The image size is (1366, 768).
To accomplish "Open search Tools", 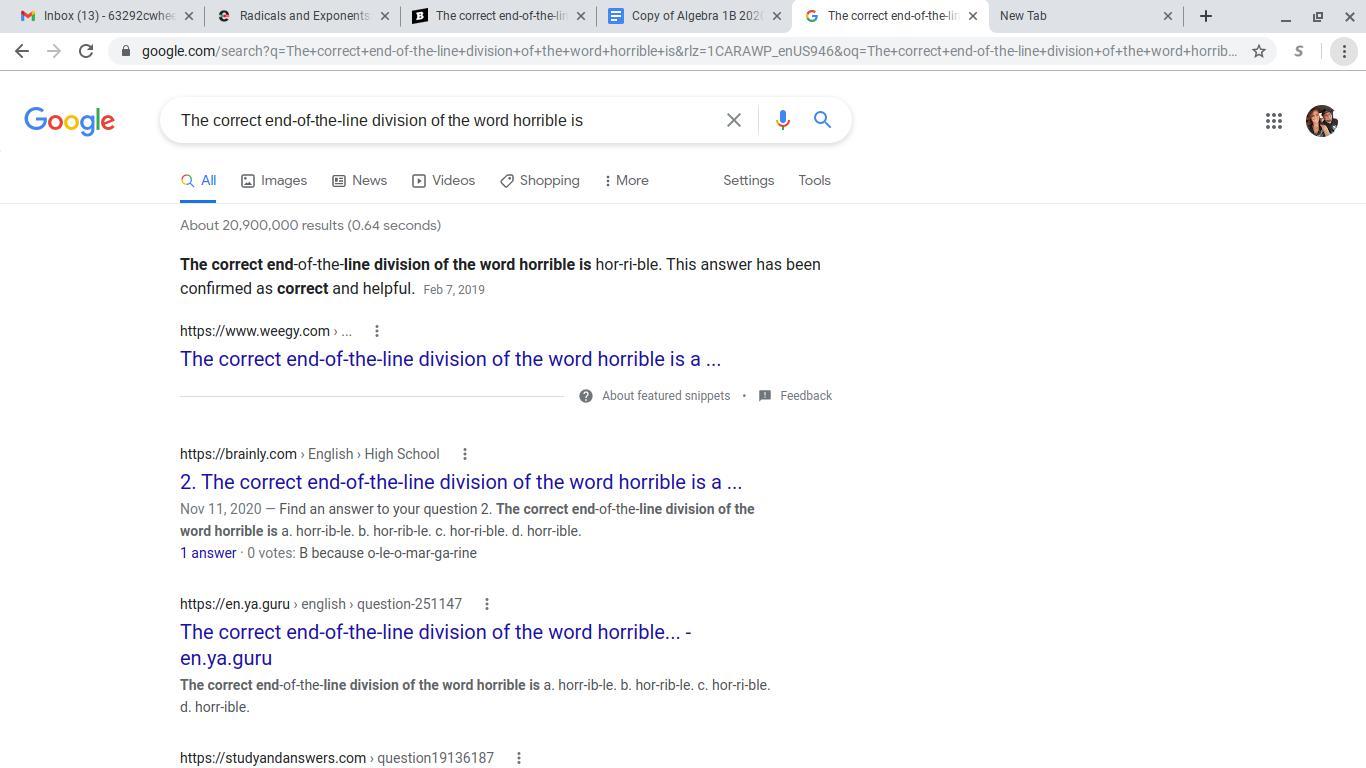I will click(814, 181).
